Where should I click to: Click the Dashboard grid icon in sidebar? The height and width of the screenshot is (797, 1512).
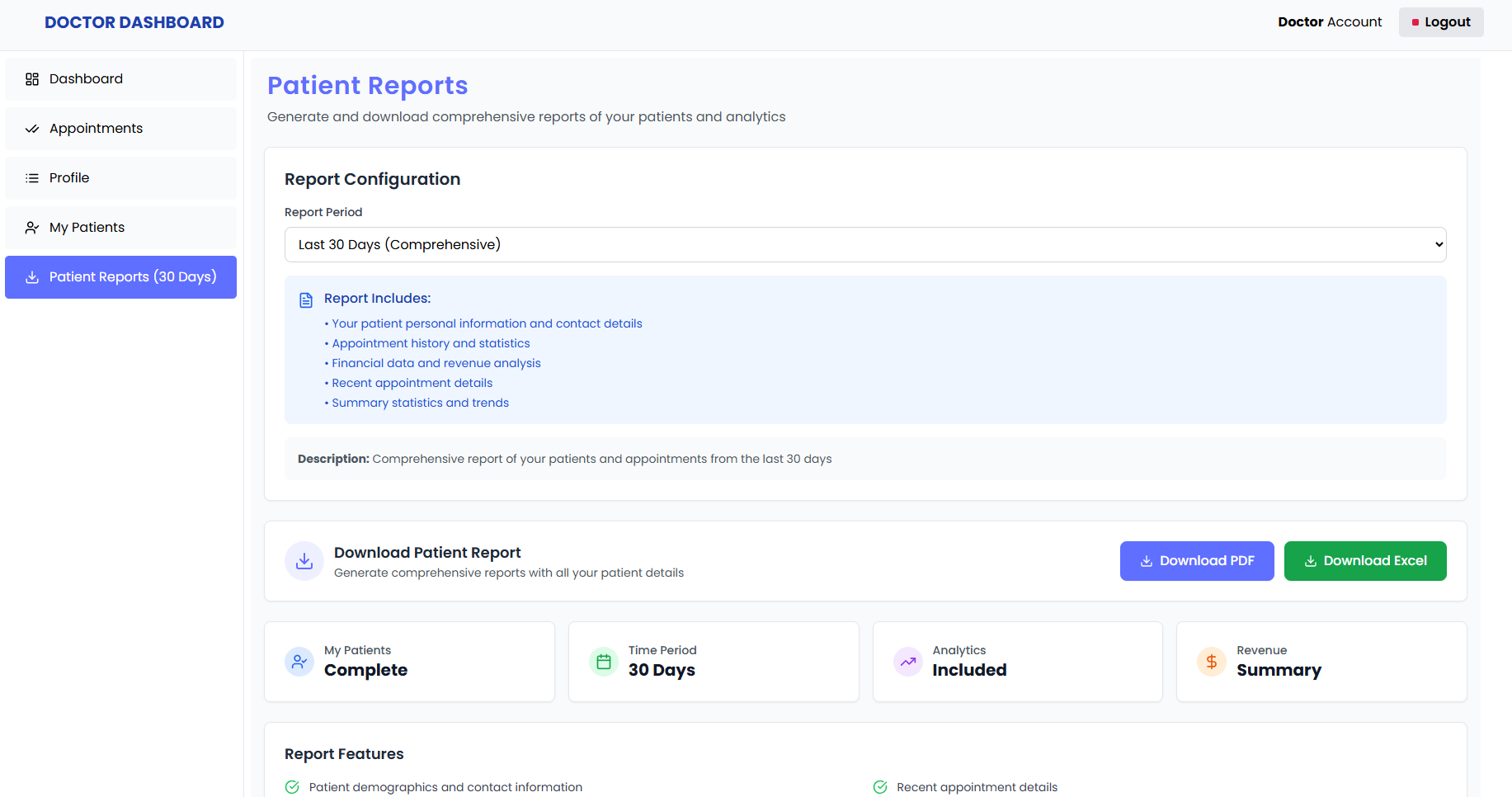pos(32,79)
